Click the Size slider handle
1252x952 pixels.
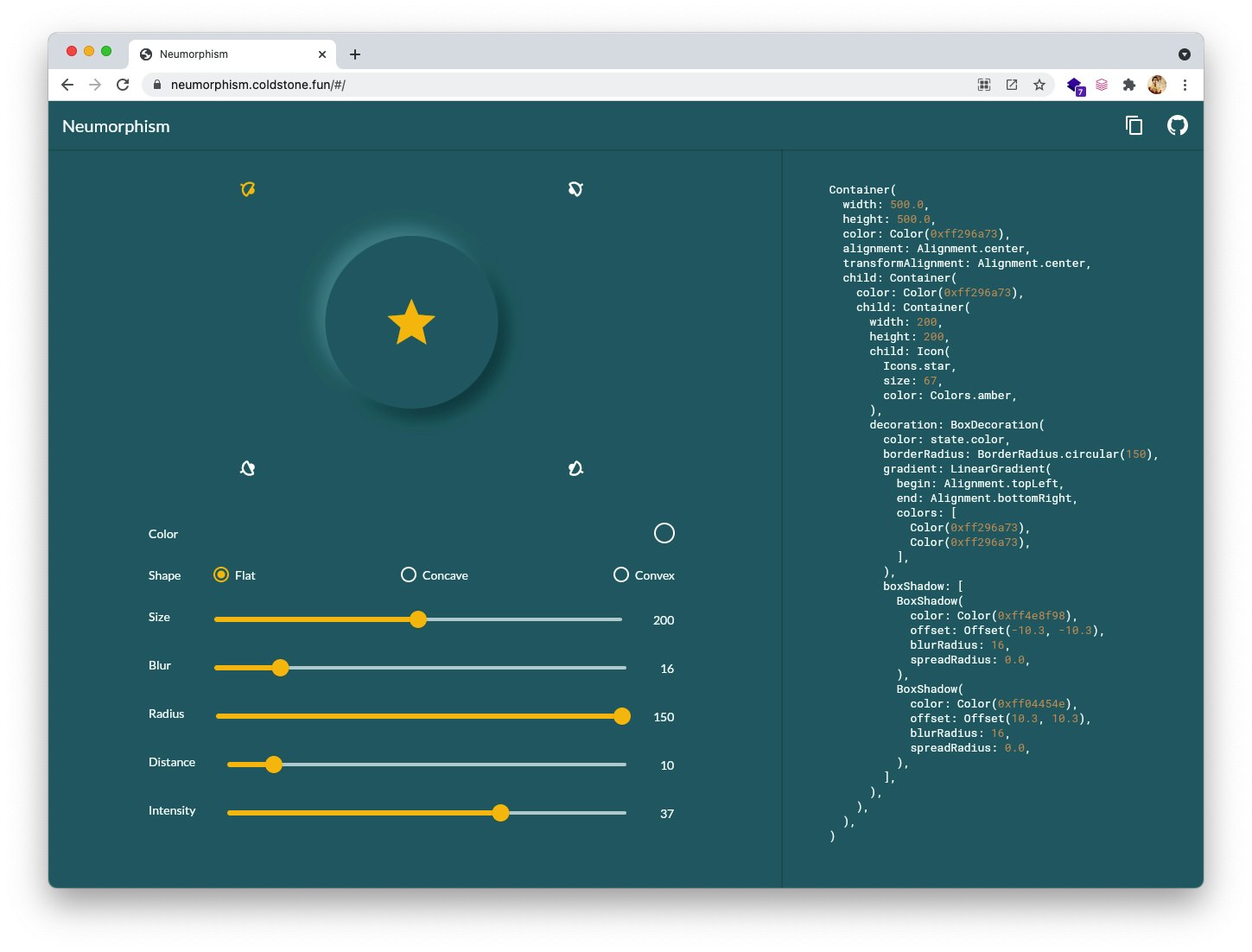click(418, 619)
